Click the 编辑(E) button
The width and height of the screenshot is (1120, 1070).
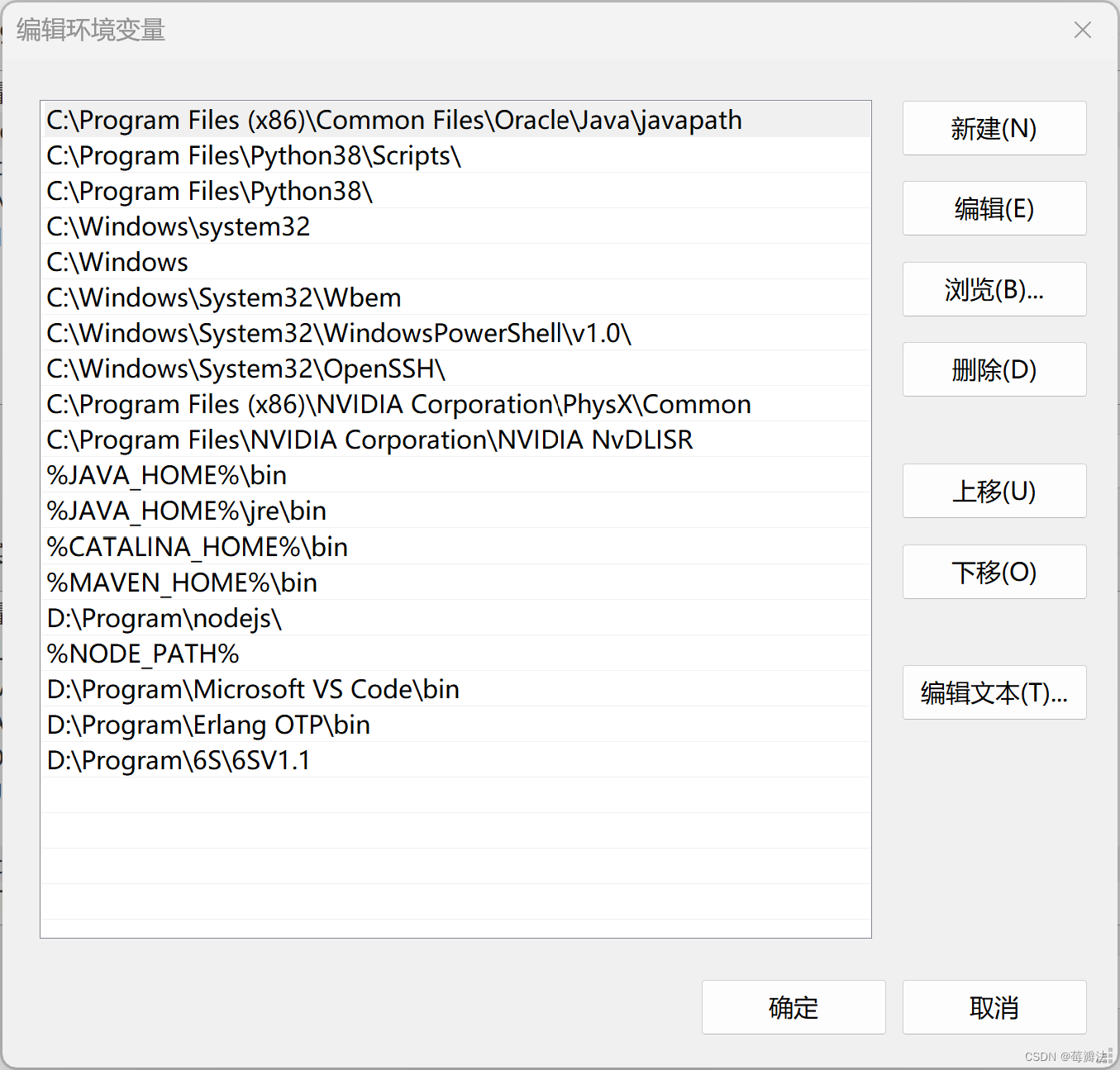[994, 209]
